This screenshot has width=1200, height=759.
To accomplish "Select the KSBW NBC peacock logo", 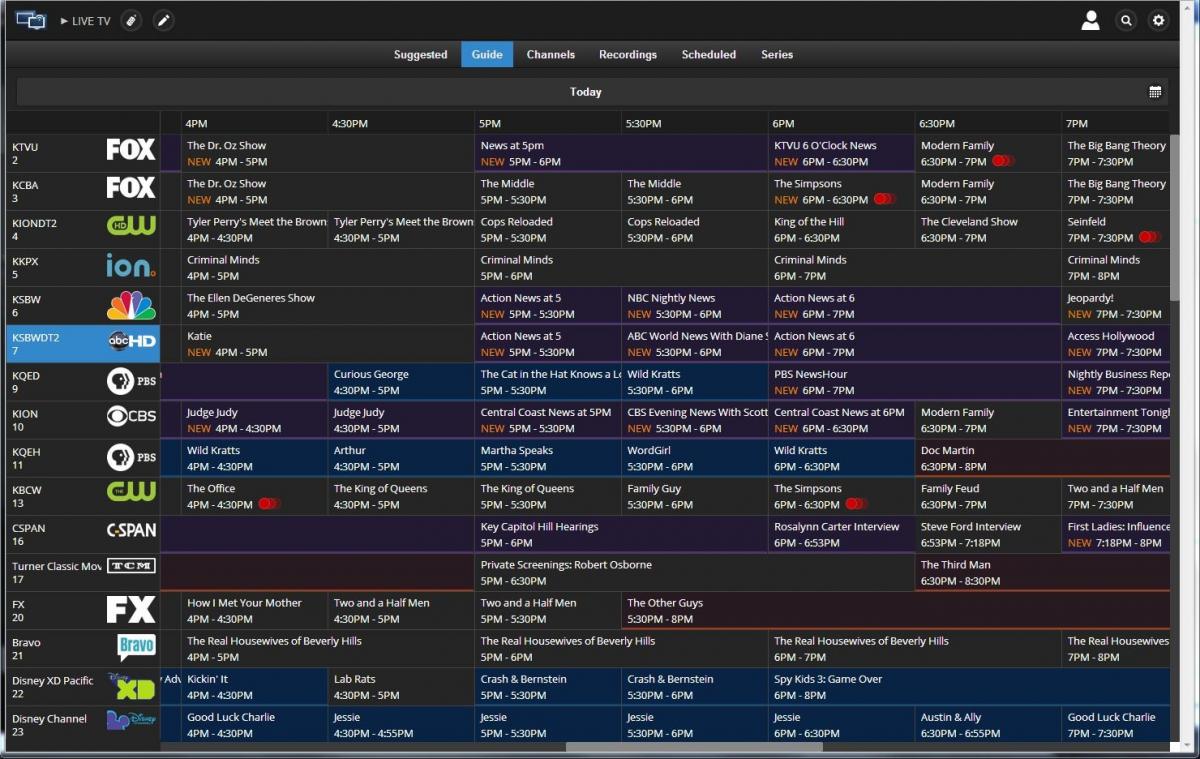I will (x=131, y=303).
